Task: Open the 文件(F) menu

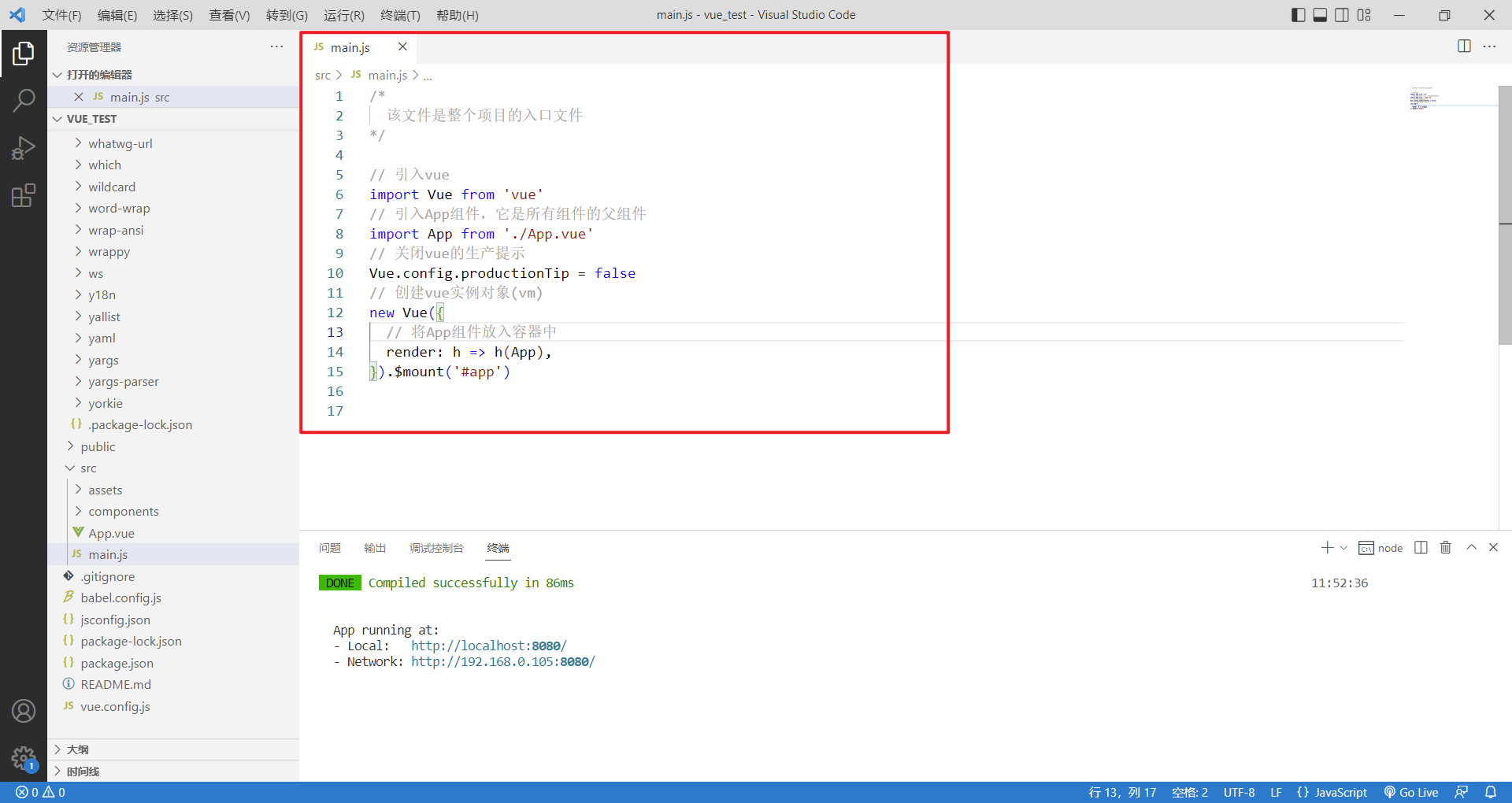Action: [x=61, y=15]
